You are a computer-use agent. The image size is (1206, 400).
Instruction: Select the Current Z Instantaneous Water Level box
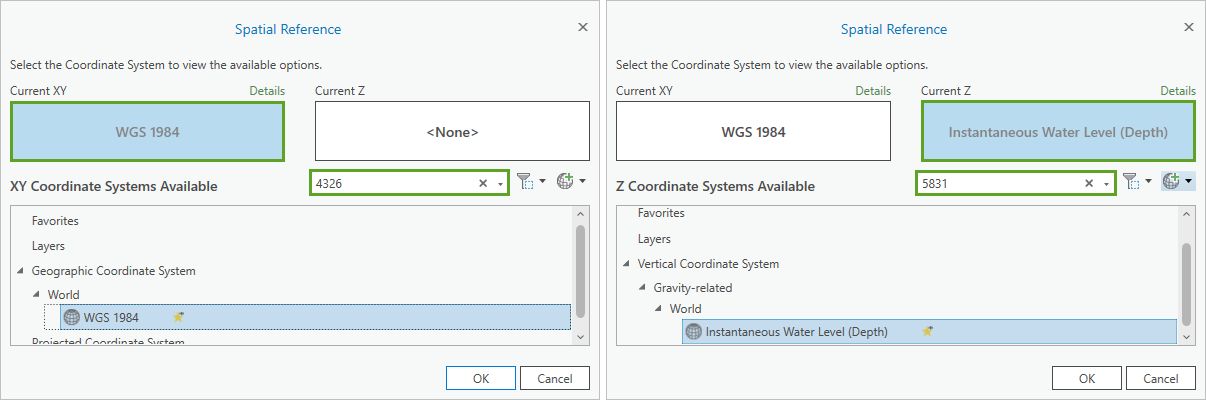[1058, 131]
